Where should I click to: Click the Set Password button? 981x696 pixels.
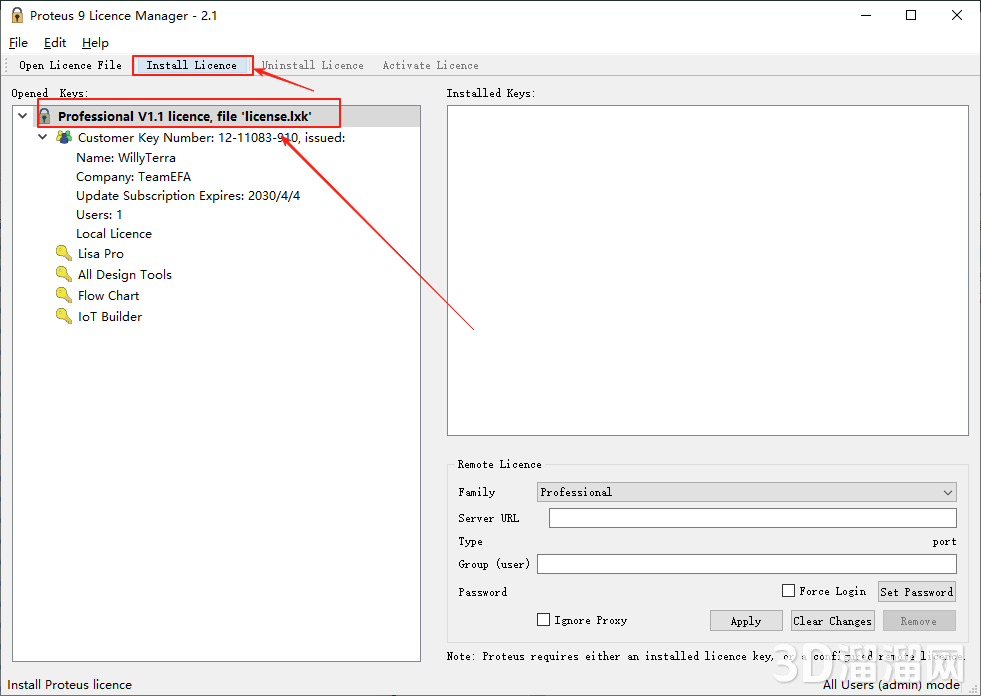coord(916,592)
